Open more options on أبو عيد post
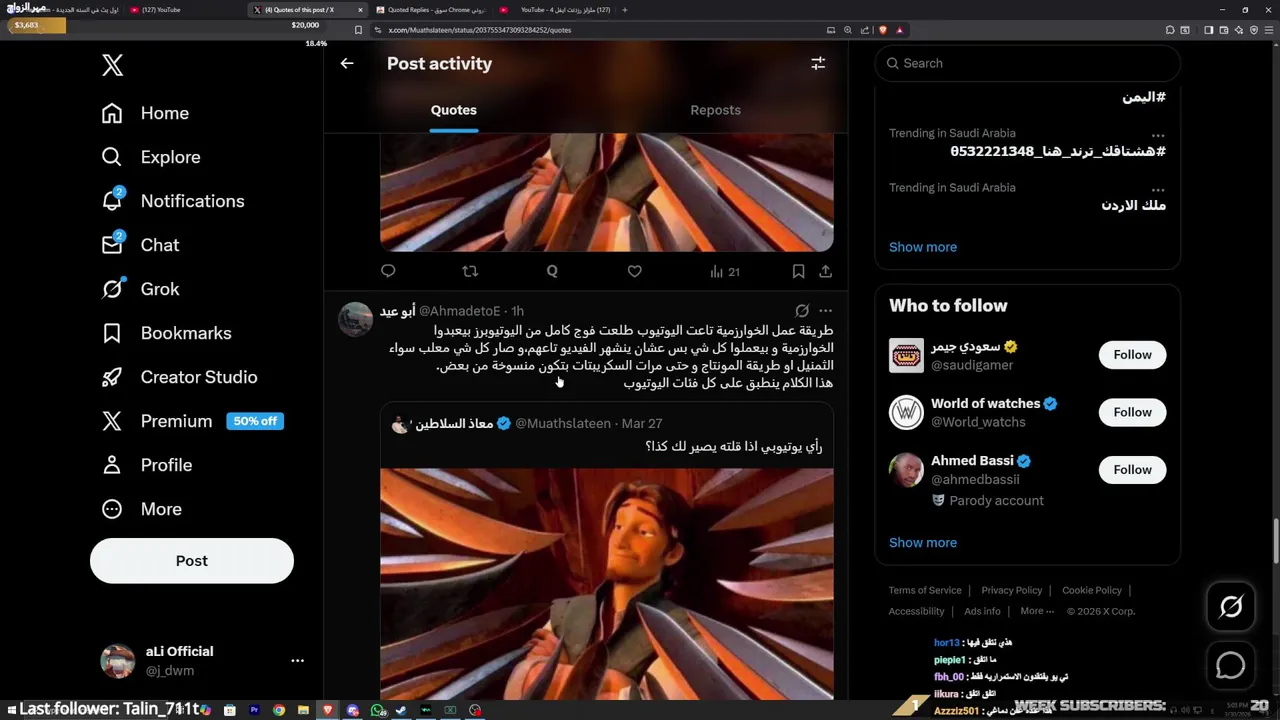The height and width of the screenshot is (720, 1280). pyautogui.click(x=825, y=311)
